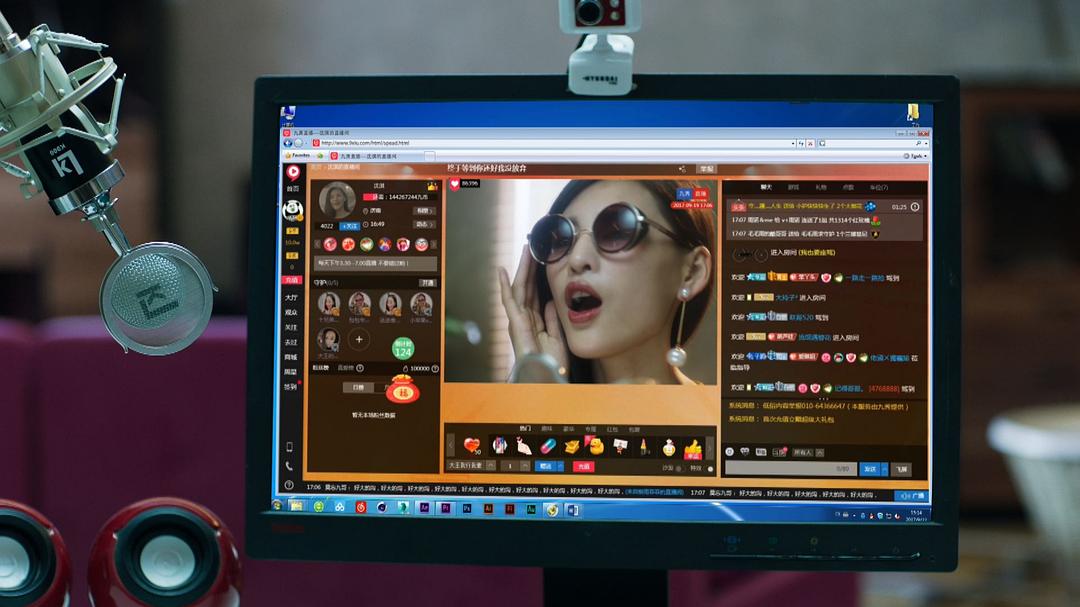Screen dimensions: 1080x607
Task: Click the browser back button
Action: pos(288,143)
